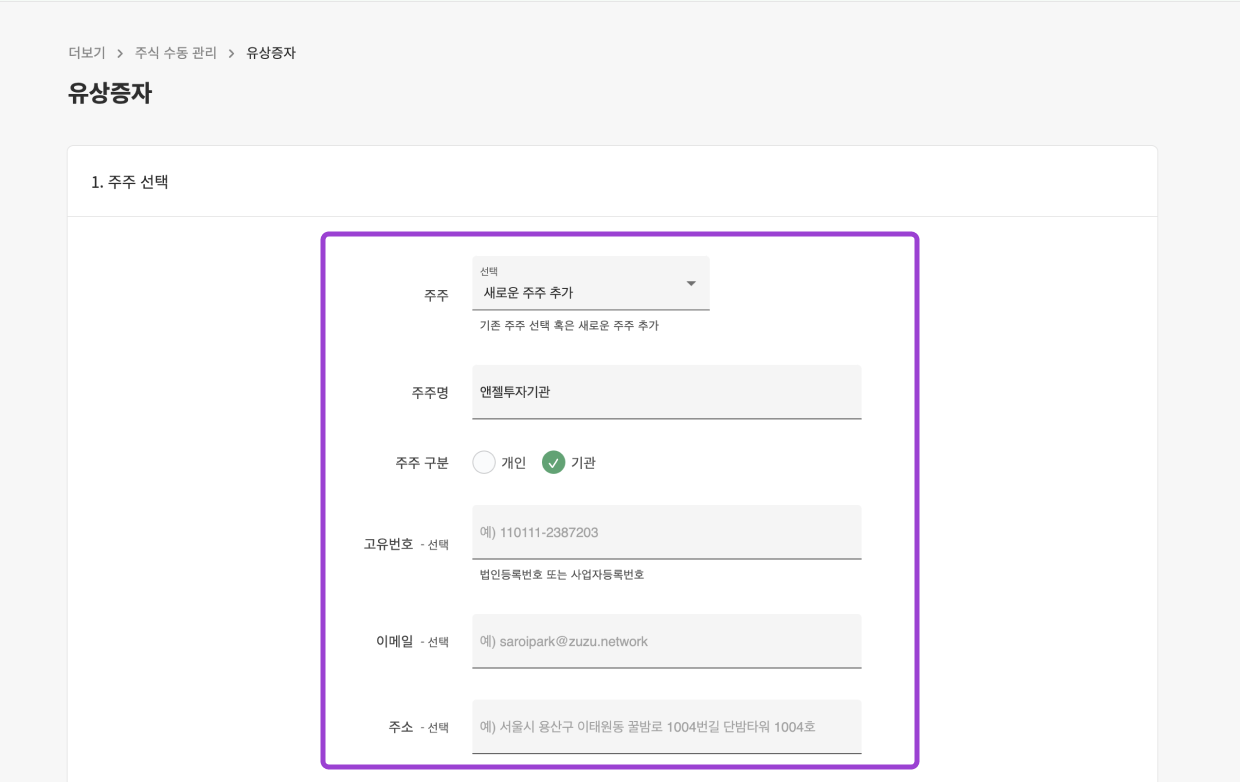Focus the 주소 address field
Screen dimensions: 1240x782
(x=666, y=727)
